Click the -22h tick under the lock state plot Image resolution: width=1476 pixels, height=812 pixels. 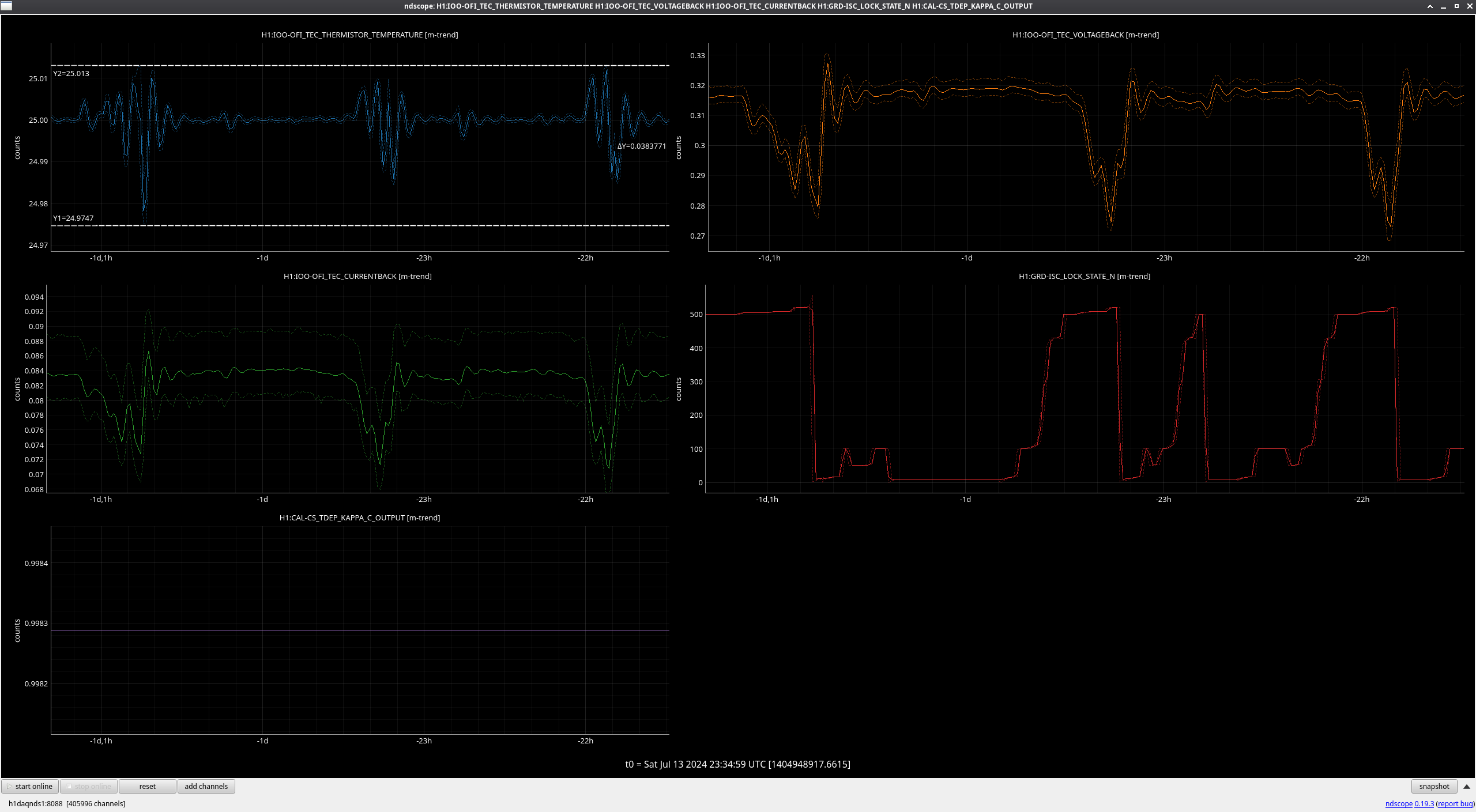tap(1362, 500)
